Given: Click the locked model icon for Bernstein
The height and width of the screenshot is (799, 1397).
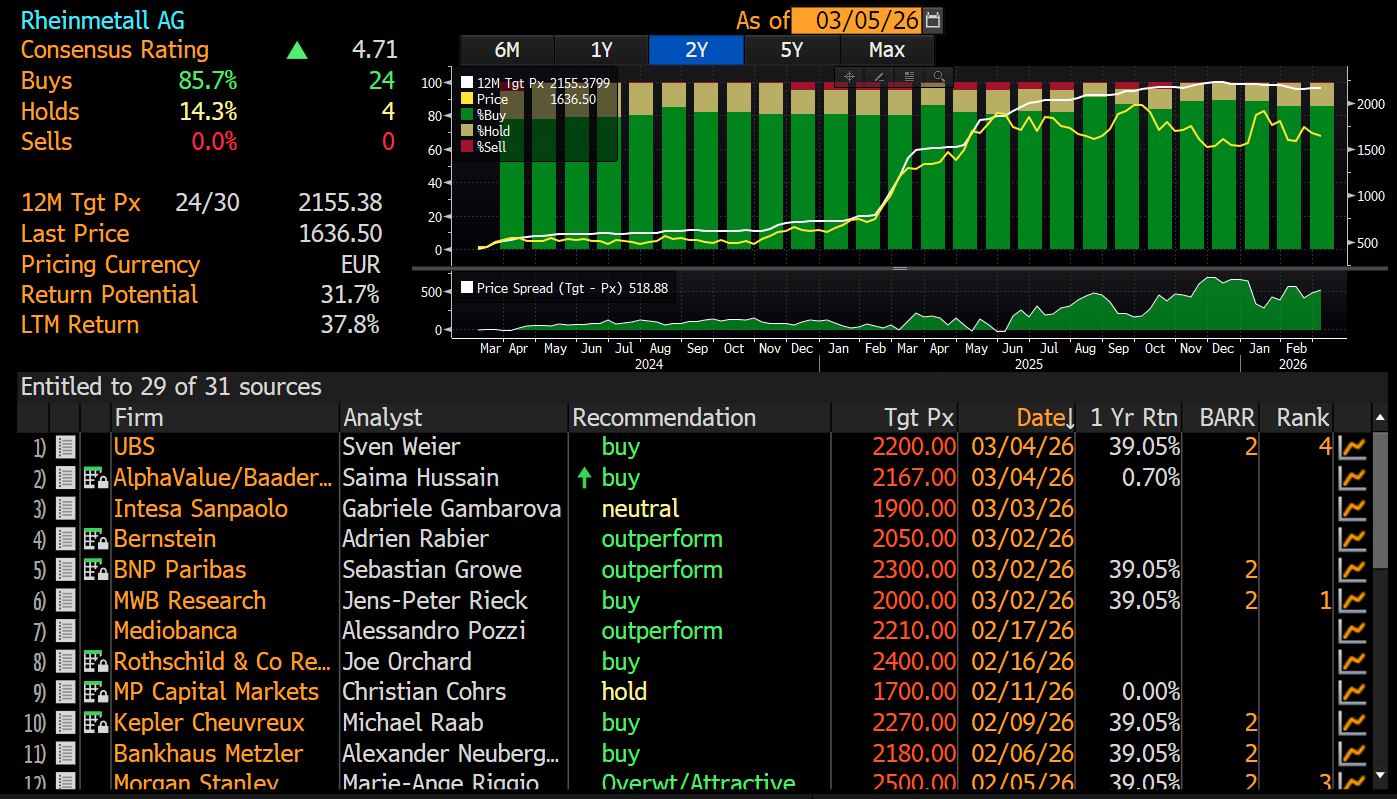Looking at the screenshot, I should click(96, 540).
